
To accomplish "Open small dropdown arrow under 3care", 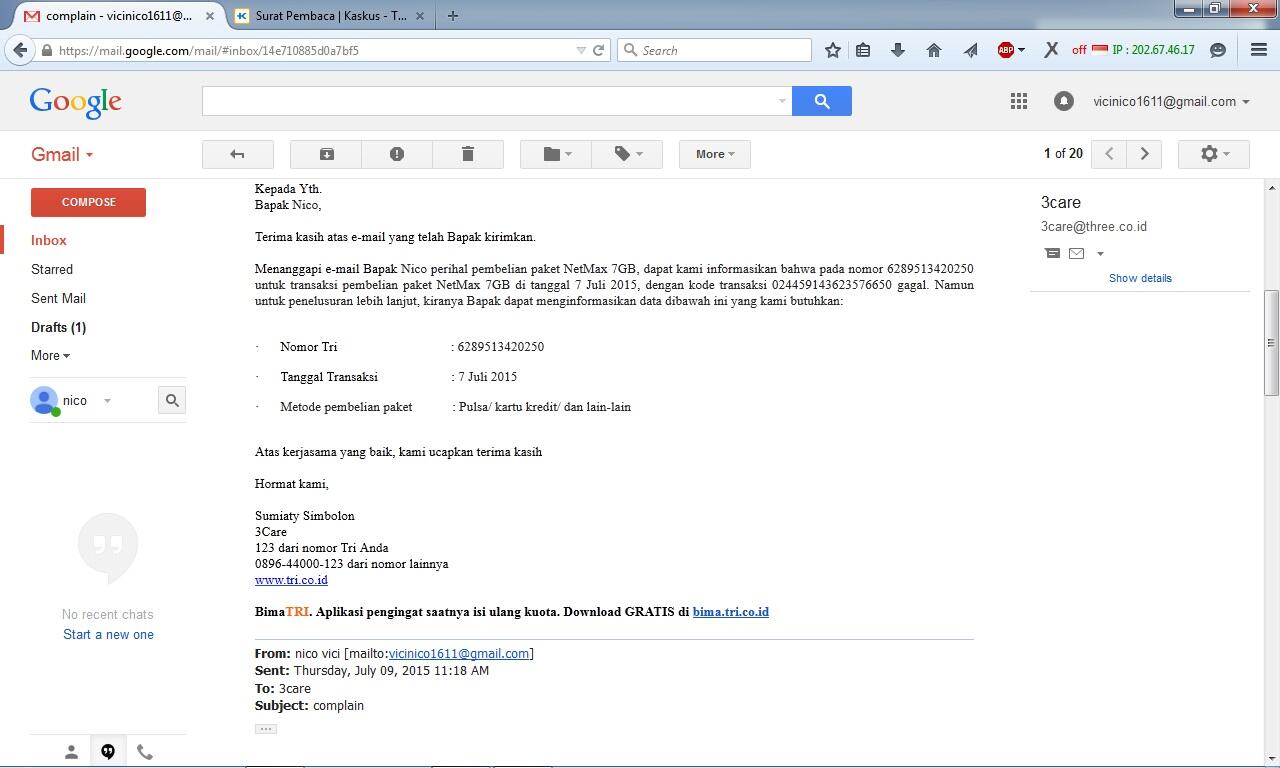I will click(x=1100, y=254).
